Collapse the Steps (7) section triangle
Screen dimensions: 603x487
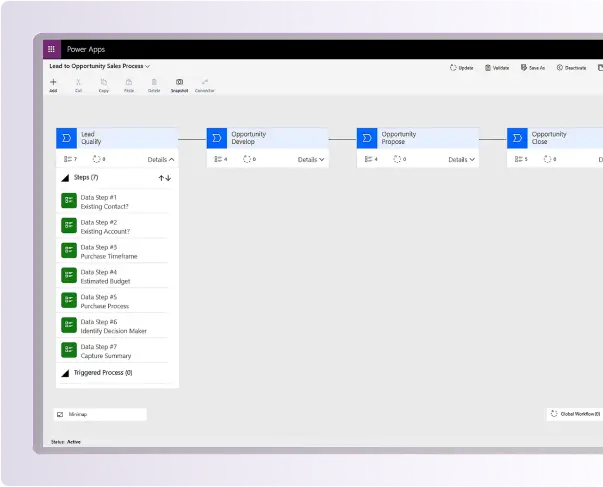click(x=65, y=178)
